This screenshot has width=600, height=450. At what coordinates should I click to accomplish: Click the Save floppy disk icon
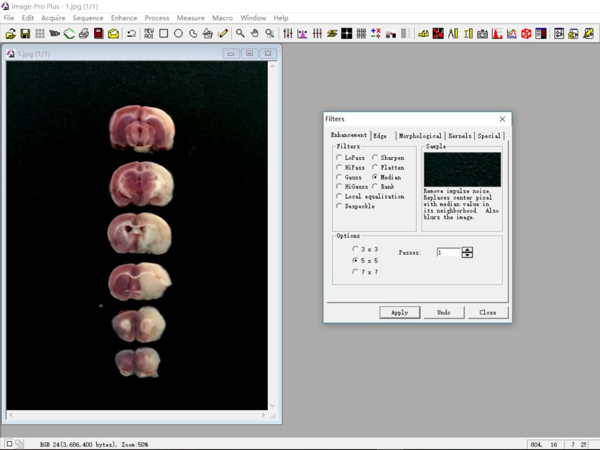(x=25, y=34)
